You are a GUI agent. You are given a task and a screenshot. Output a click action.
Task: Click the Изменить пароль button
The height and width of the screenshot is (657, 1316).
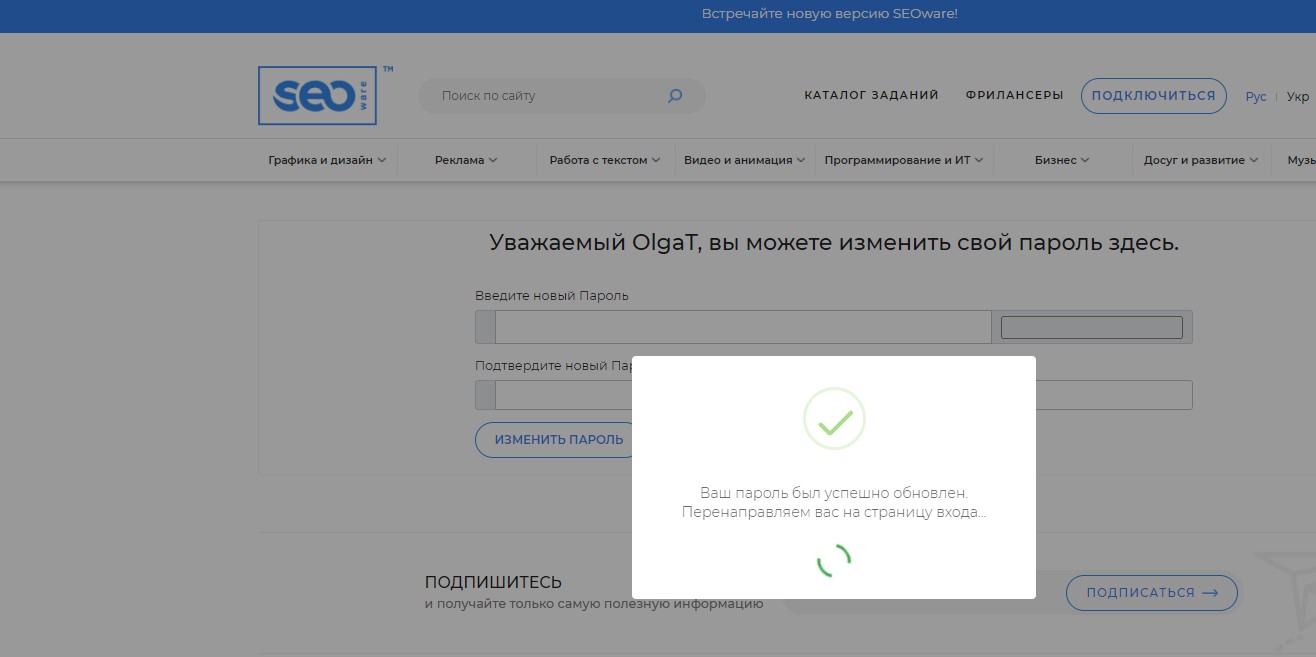558,440
